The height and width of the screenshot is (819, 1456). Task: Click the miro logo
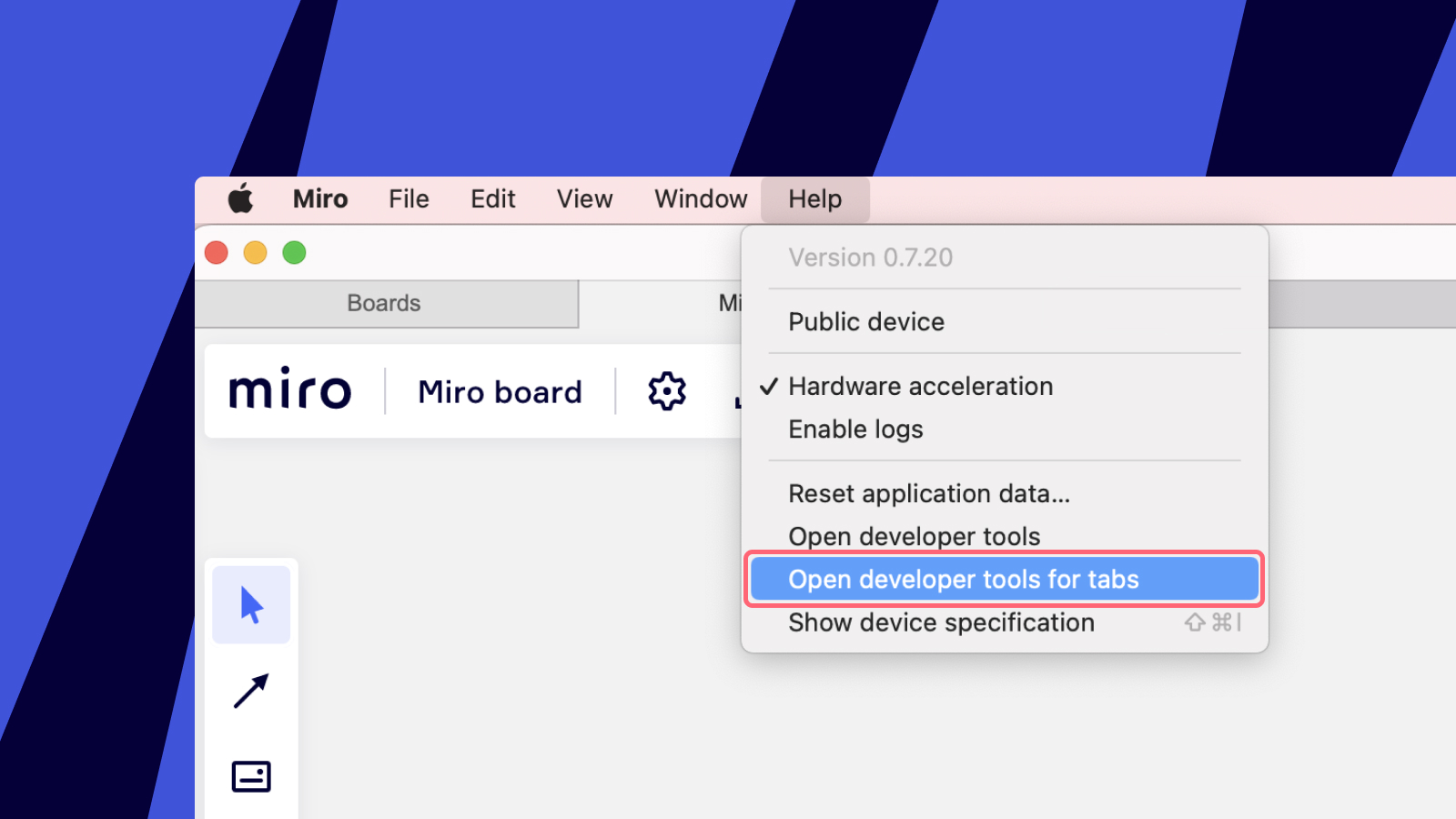tap(289, 391)
